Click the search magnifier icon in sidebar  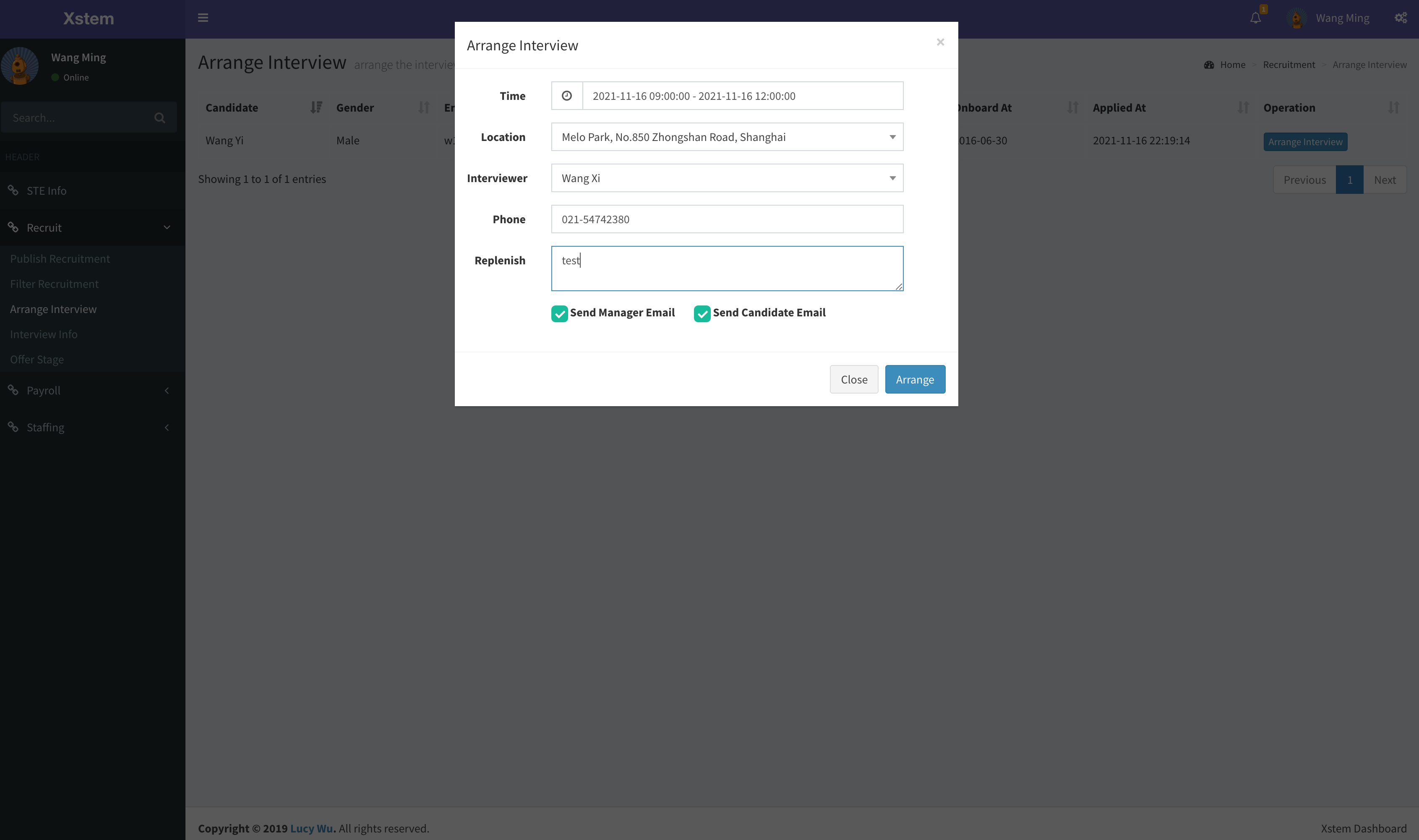click(159, 118)
